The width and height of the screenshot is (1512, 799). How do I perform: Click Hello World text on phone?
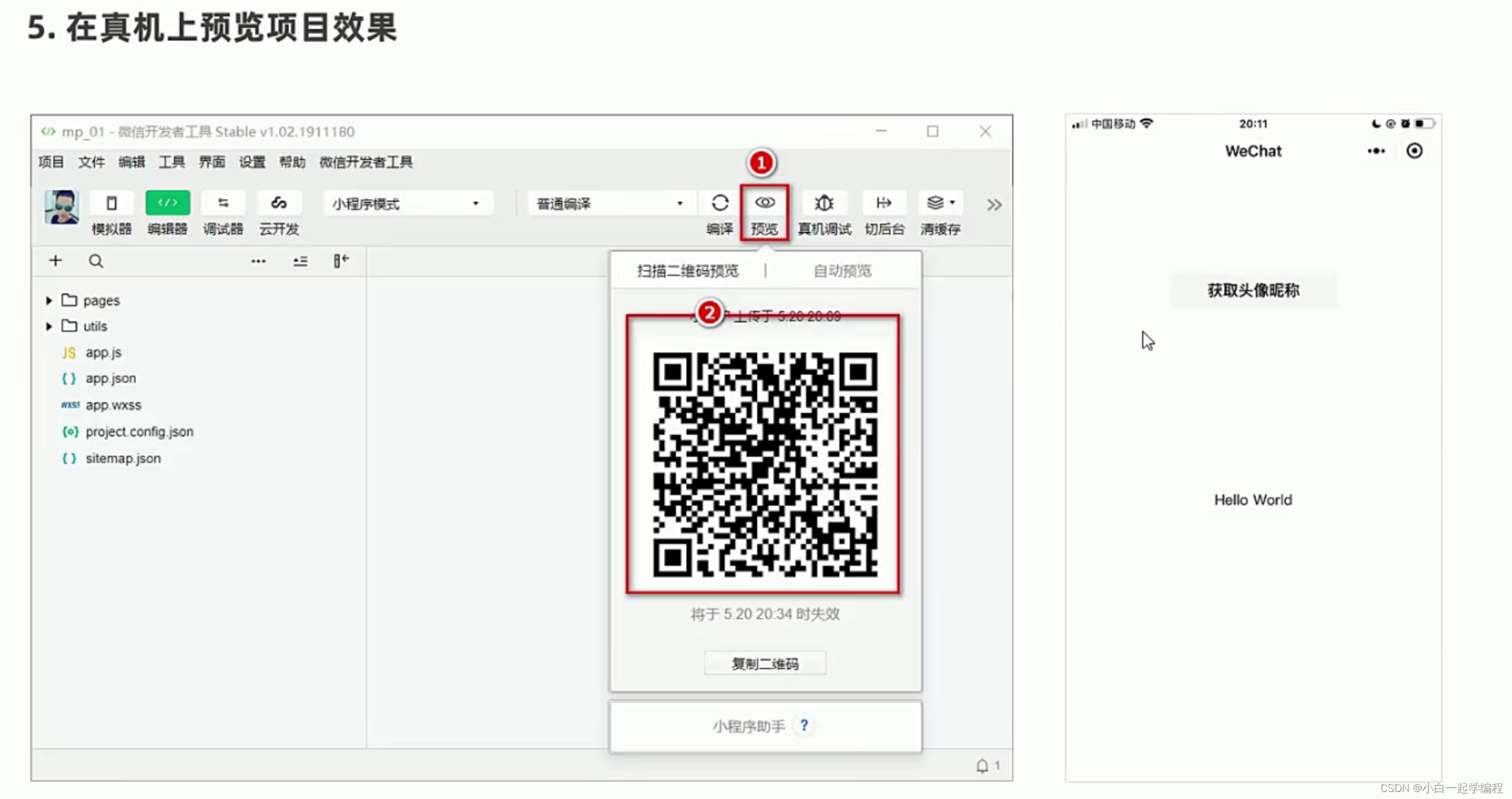[1253, 500]
